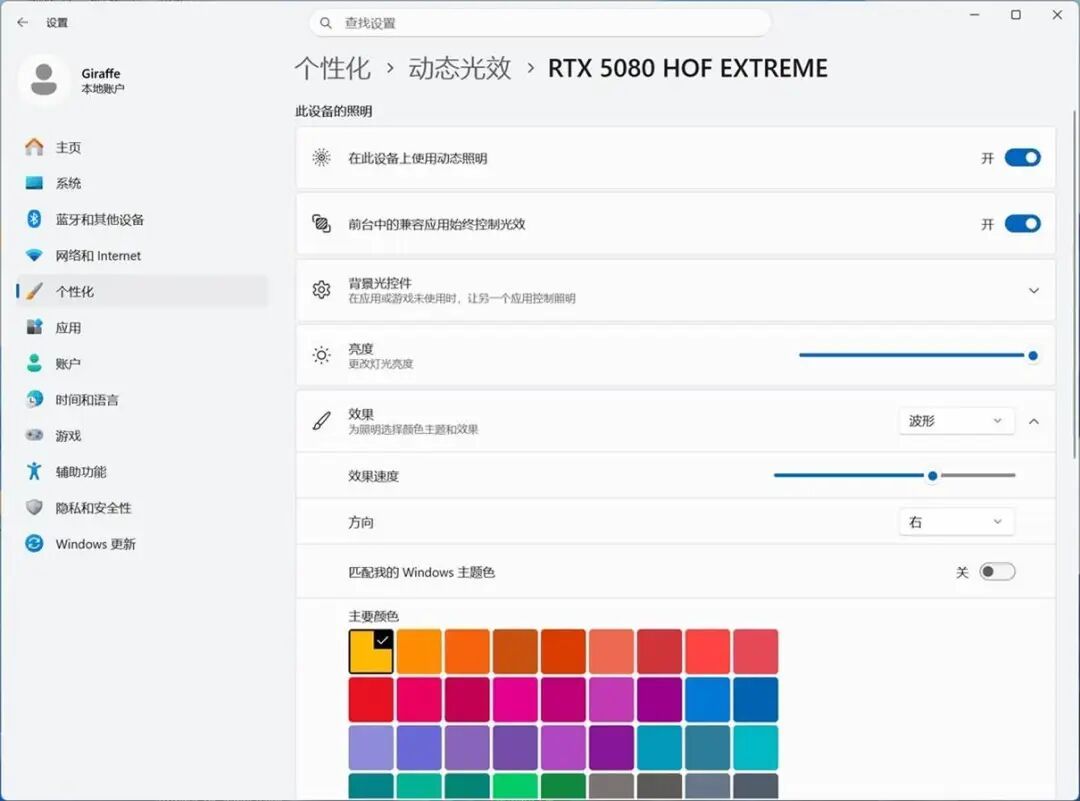Click the Personalization paintbrush icon
Screen dimensions: 1080x801
[34, 291]
